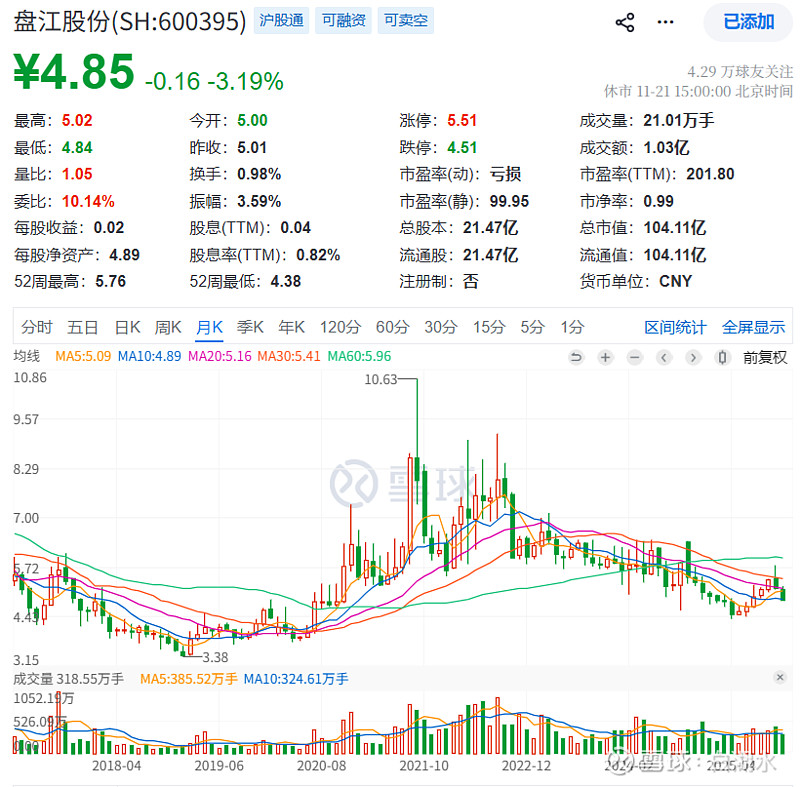Image resolution: width=800 pixels, height=787 pixels.
Task: Click the MA30:5.41 legend label
Action: [289, 356]
